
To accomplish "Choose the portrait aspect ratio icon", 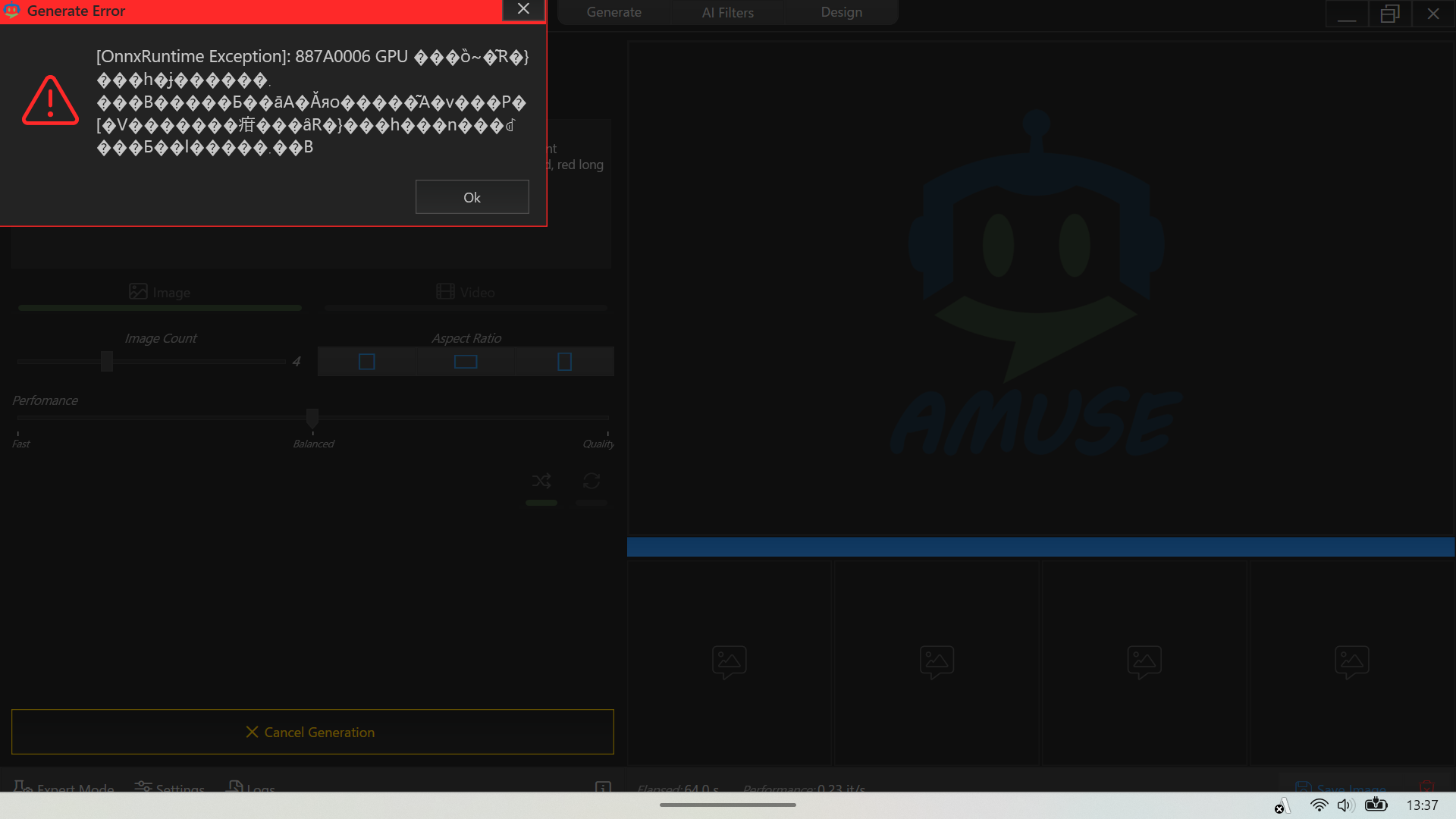I will (x=564, y=362).
